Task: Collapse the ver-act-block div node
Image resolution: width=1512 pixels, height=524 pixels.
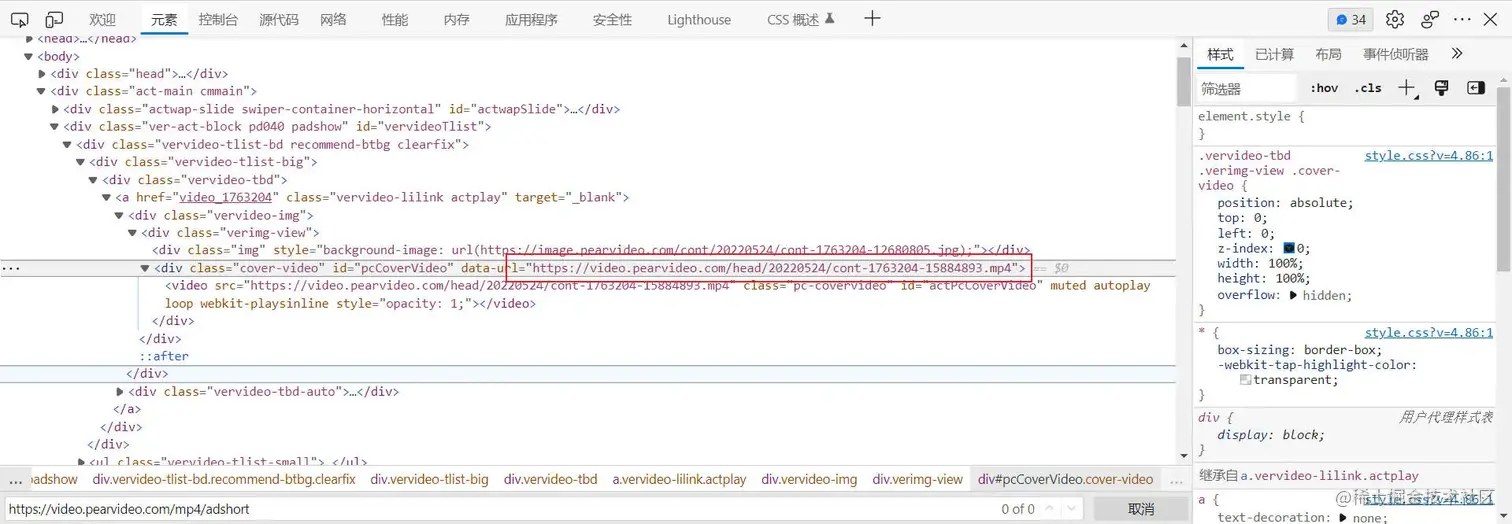Action: coord(55,126)
